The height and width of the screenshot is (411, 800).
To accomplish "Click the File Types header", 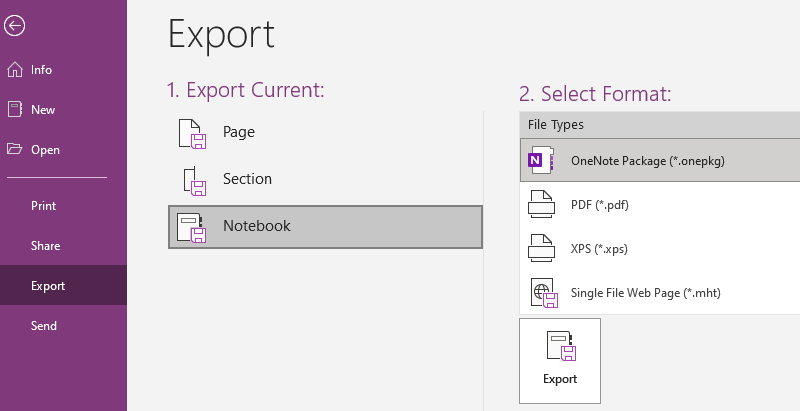I will click(x=660, y=124).
